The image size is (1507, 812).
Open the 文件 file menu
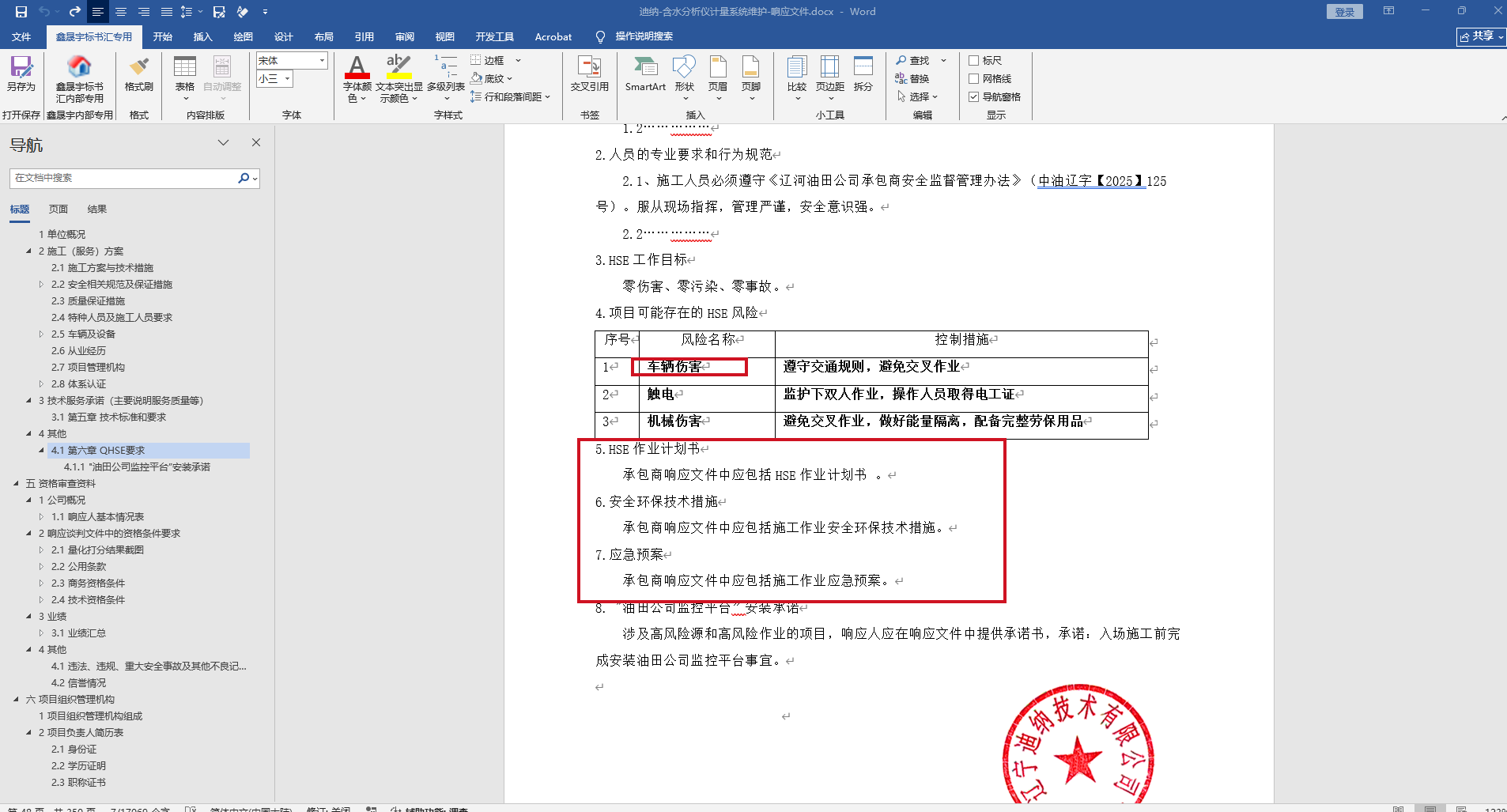click(21, 36)
